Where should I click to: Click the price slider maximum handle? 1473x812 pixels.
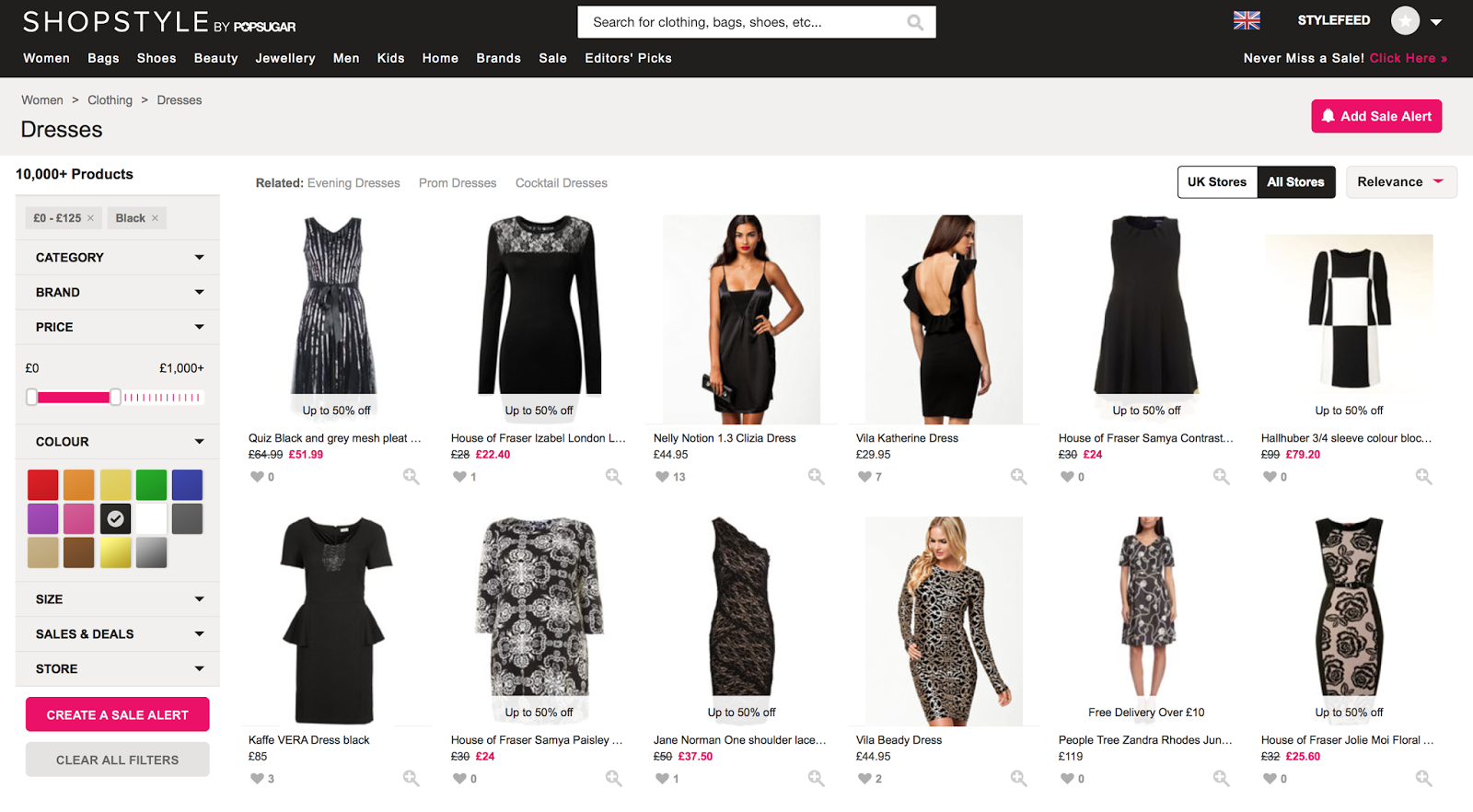pos(115,398)
